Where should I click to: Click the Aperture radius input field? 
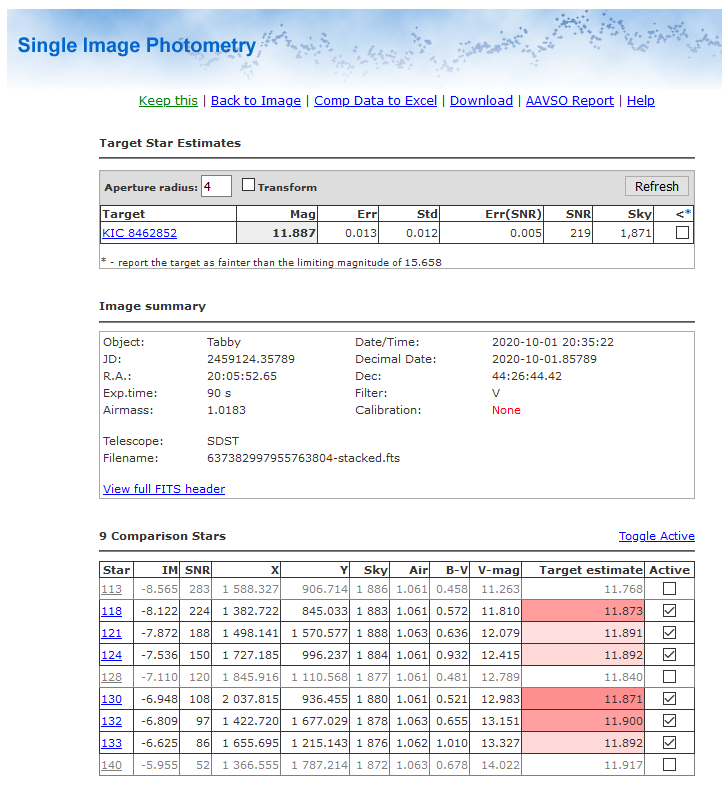pos(216,186)
